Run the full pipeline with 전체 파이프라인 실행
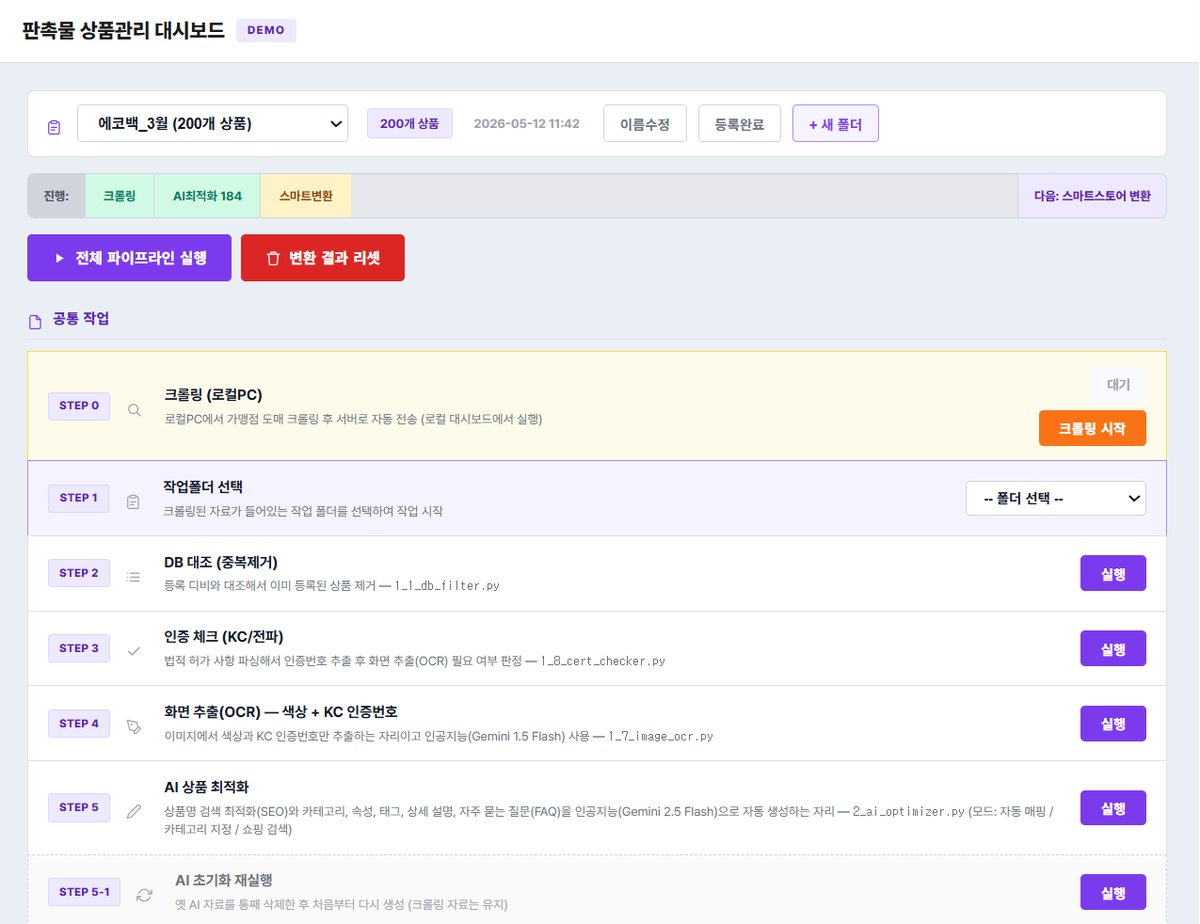Screen dimensions: 1200x924 point(129,258)
